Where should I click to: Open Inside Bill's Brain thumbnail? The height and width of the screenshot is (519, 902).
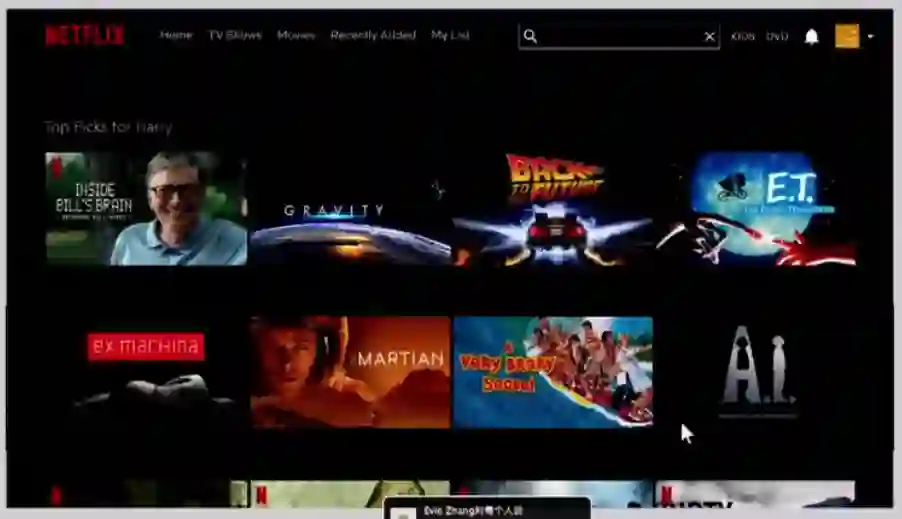coord(146,208)
